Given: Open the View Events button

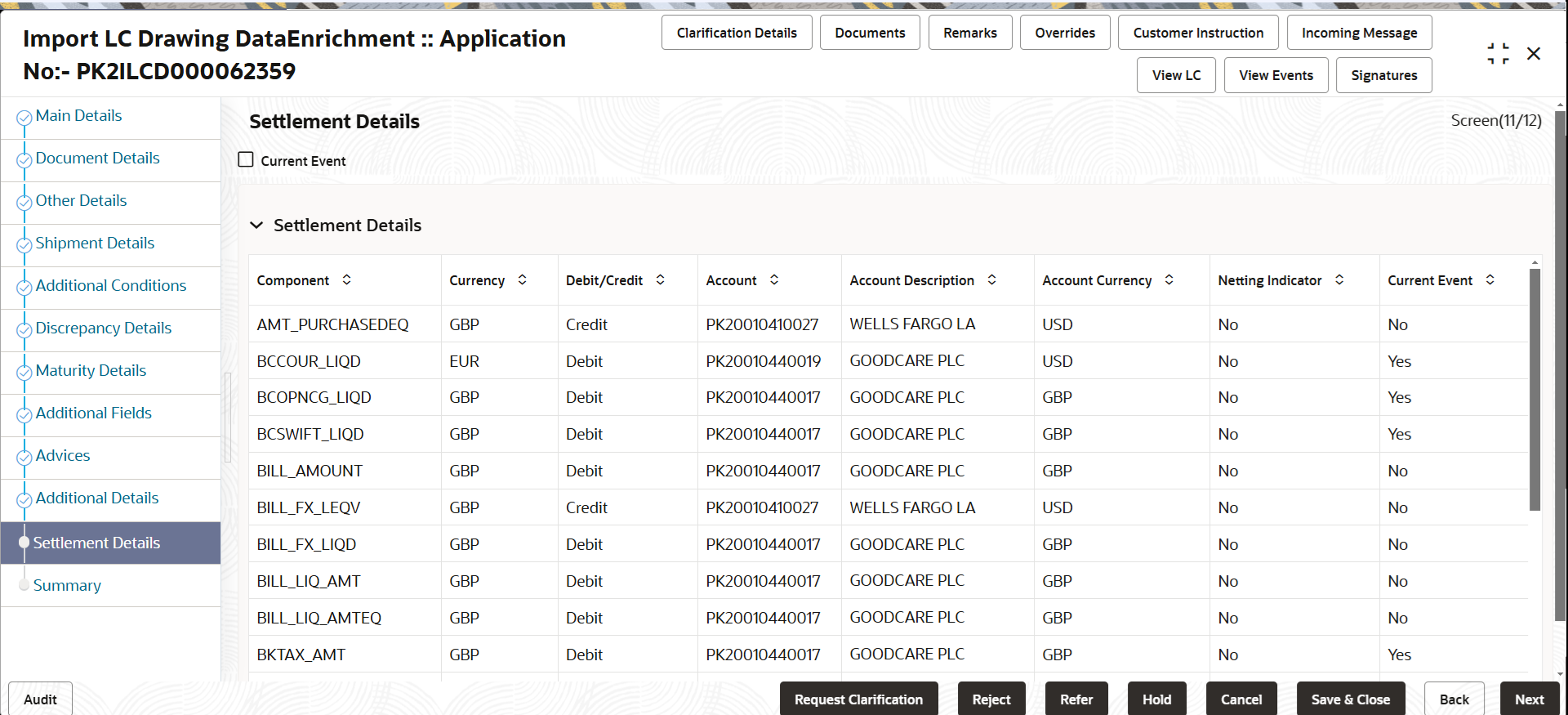Looking at the screenshot, I should [x=1276, y=75].
